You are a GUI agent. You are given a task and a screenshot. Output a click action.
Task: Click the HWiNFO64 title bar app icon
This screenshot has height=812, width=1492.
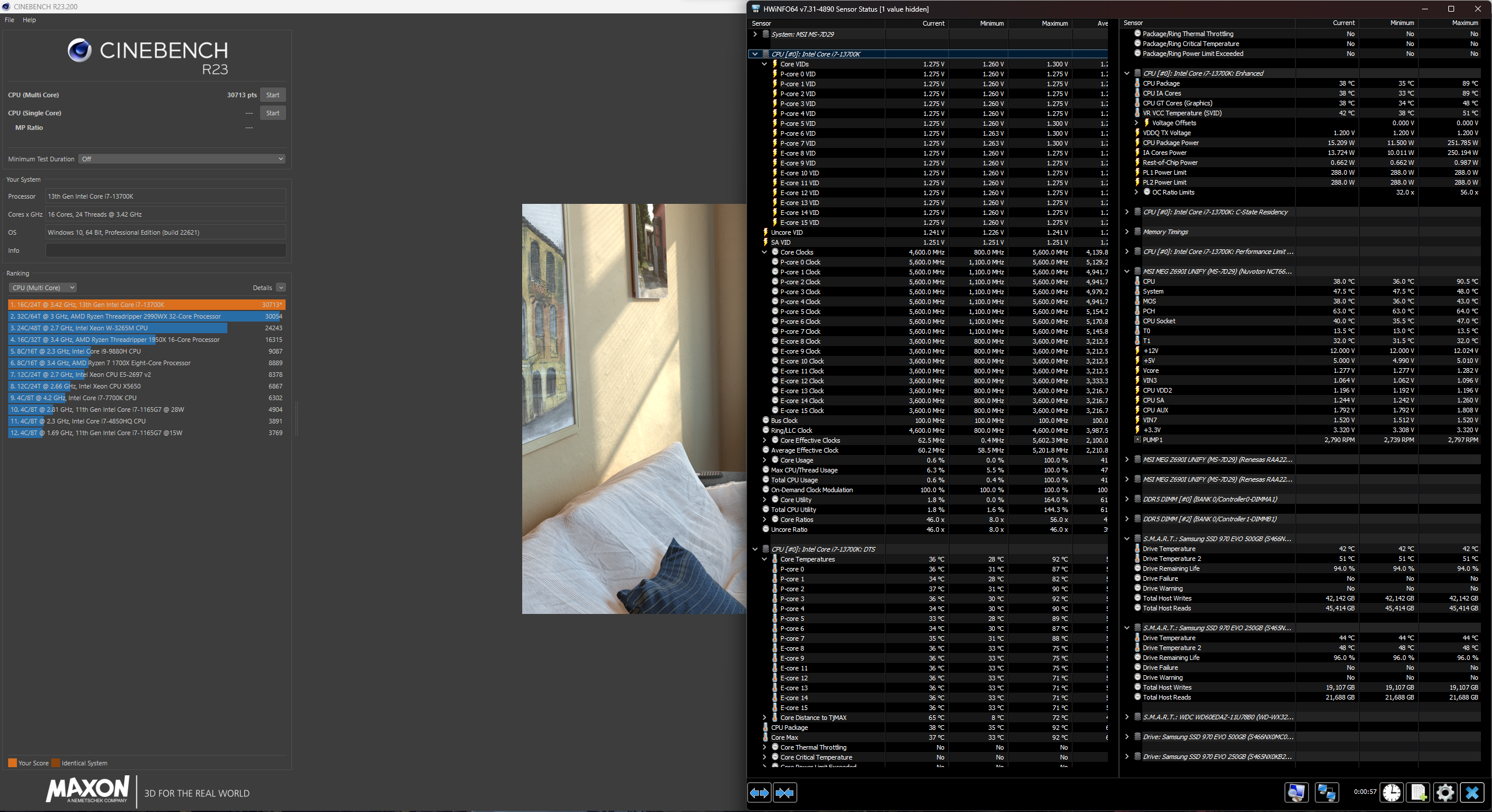756,9
